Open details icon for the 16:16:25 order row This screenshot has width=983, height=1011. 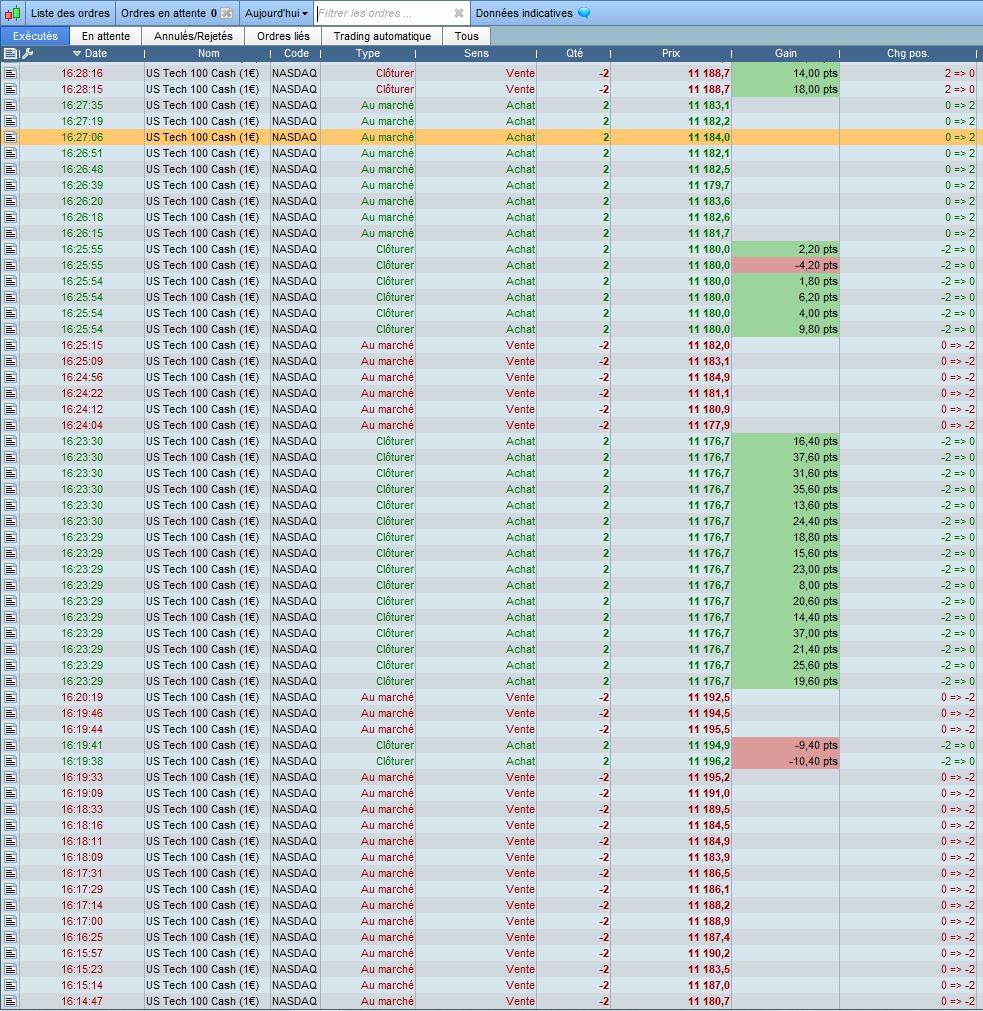[10, 937]
